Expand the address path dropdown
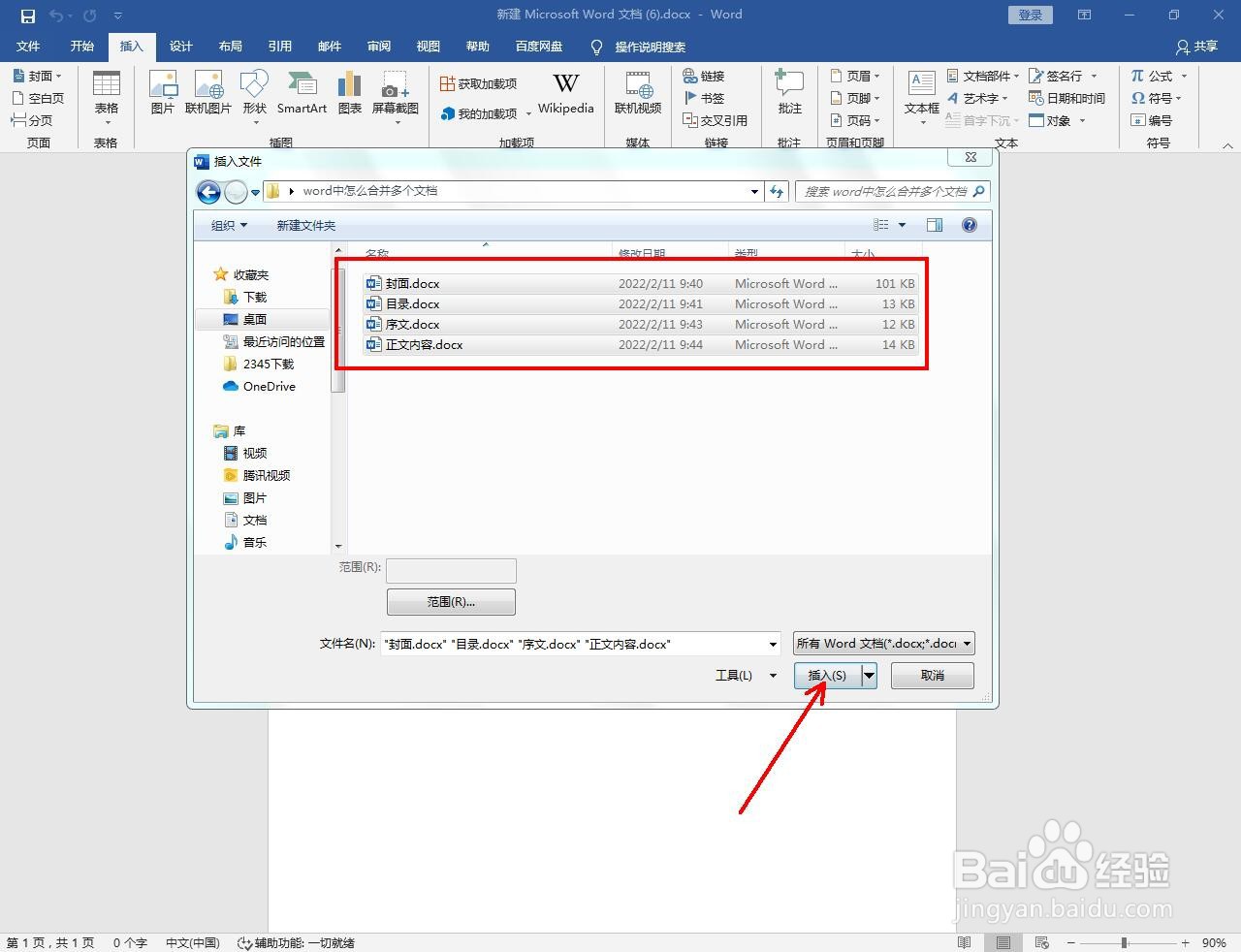The width and height of the screenshot is (1241, 952). click(x=754, y=192)
